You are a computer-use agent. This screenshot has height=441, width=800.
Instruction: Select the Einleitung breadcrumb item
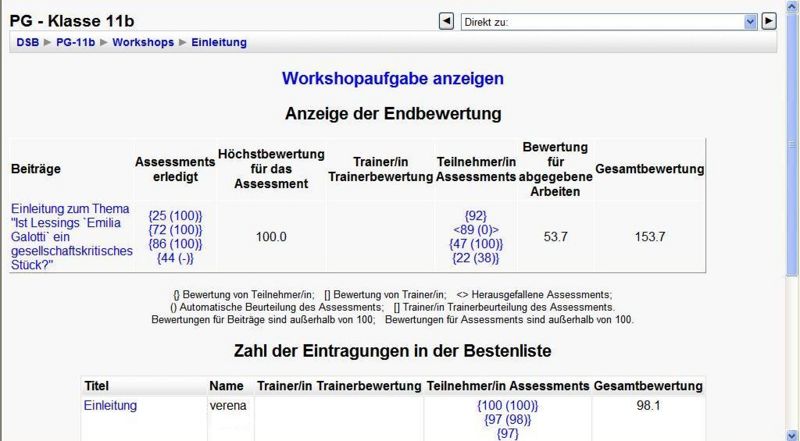tap(218, 43)
